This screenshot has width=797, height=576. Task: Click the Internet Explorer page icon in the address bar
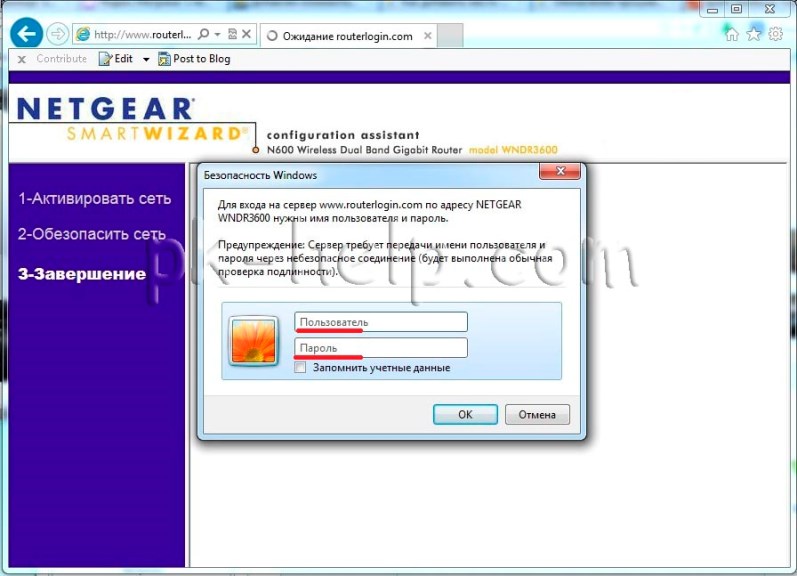(83, 34)
